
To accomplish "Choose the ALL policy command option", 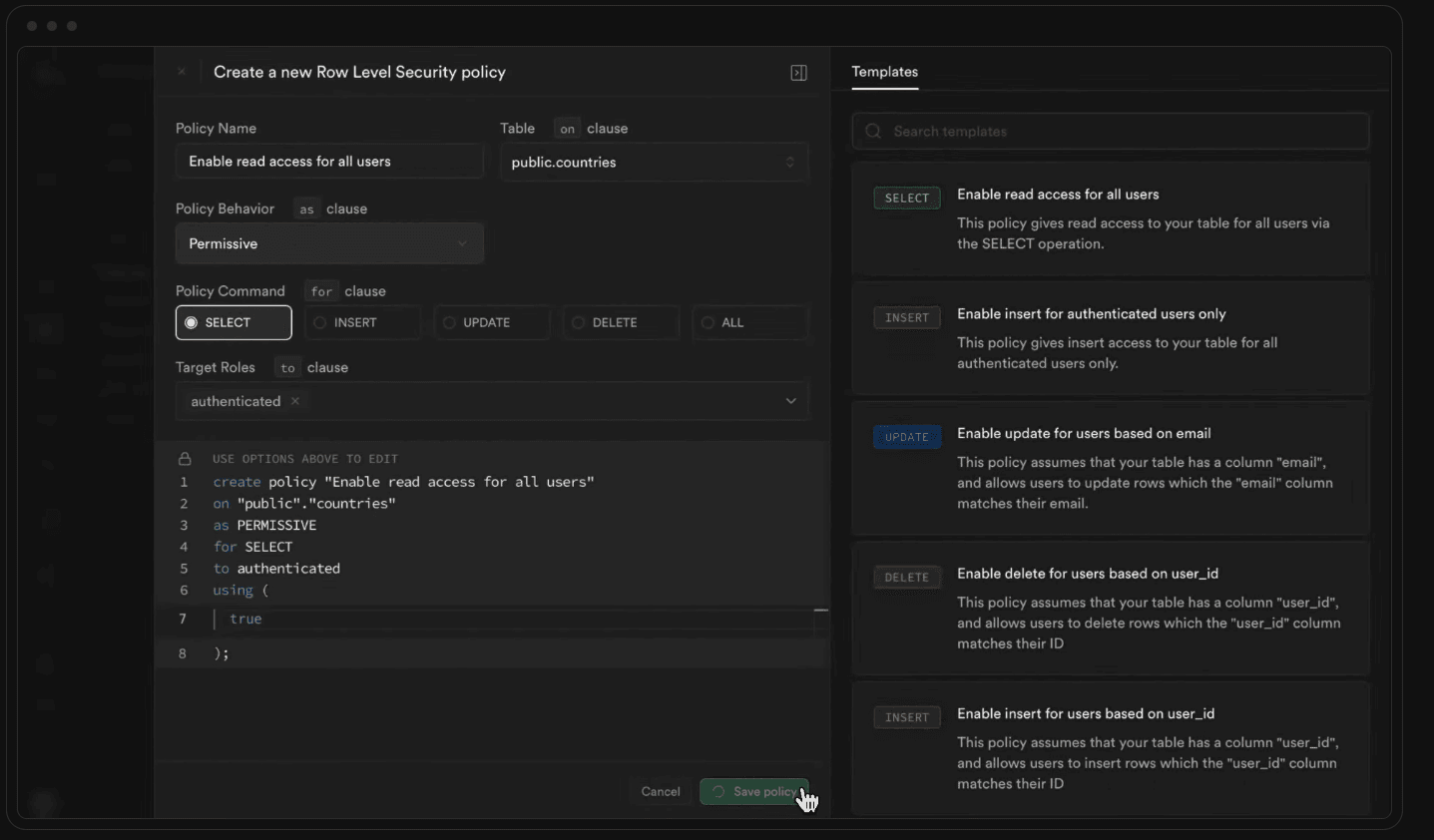I will coord(748,322).
